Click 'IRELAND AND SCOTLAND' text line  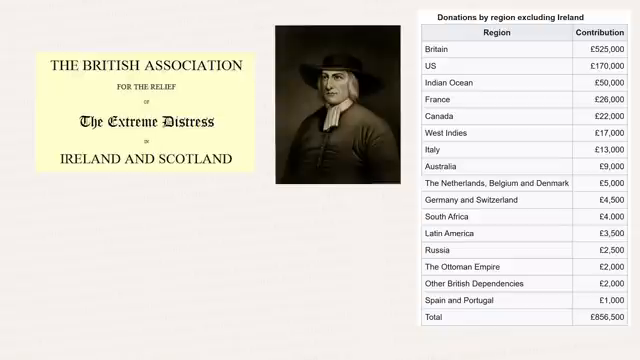point(146,159)
